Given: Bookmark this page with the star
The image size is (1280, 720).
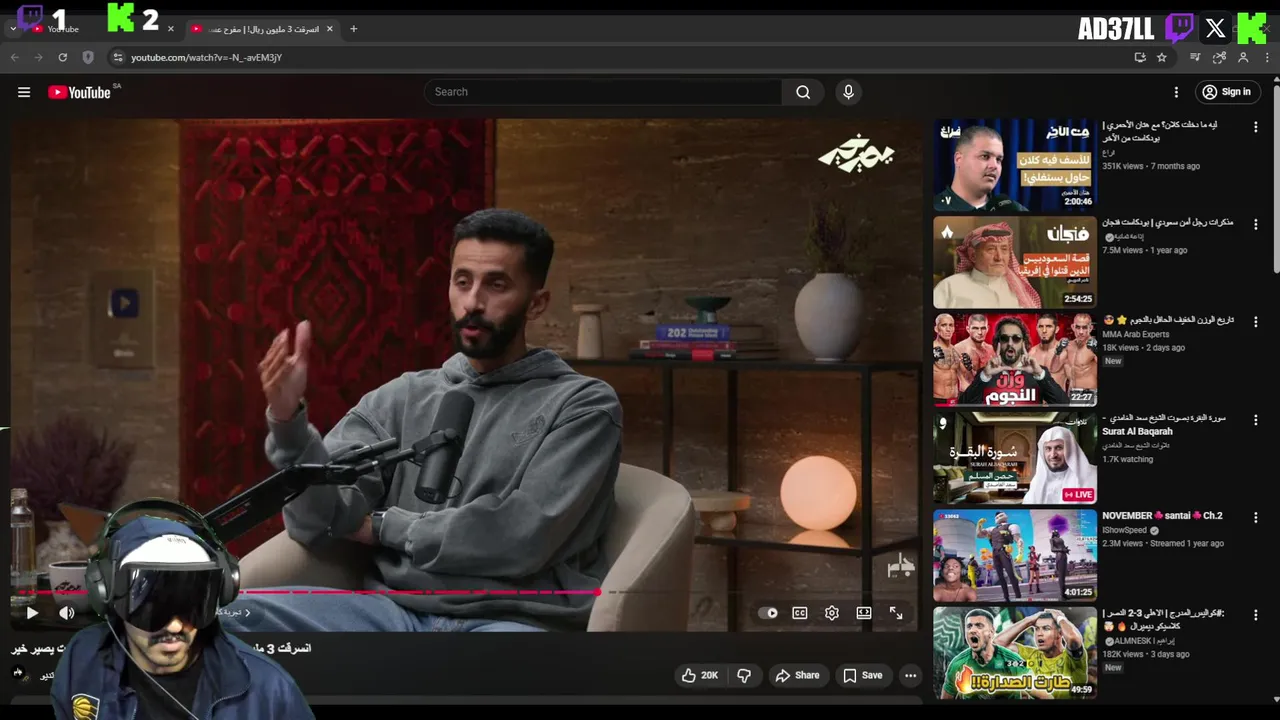Looking at the screenshot, I should [1161, 57].
